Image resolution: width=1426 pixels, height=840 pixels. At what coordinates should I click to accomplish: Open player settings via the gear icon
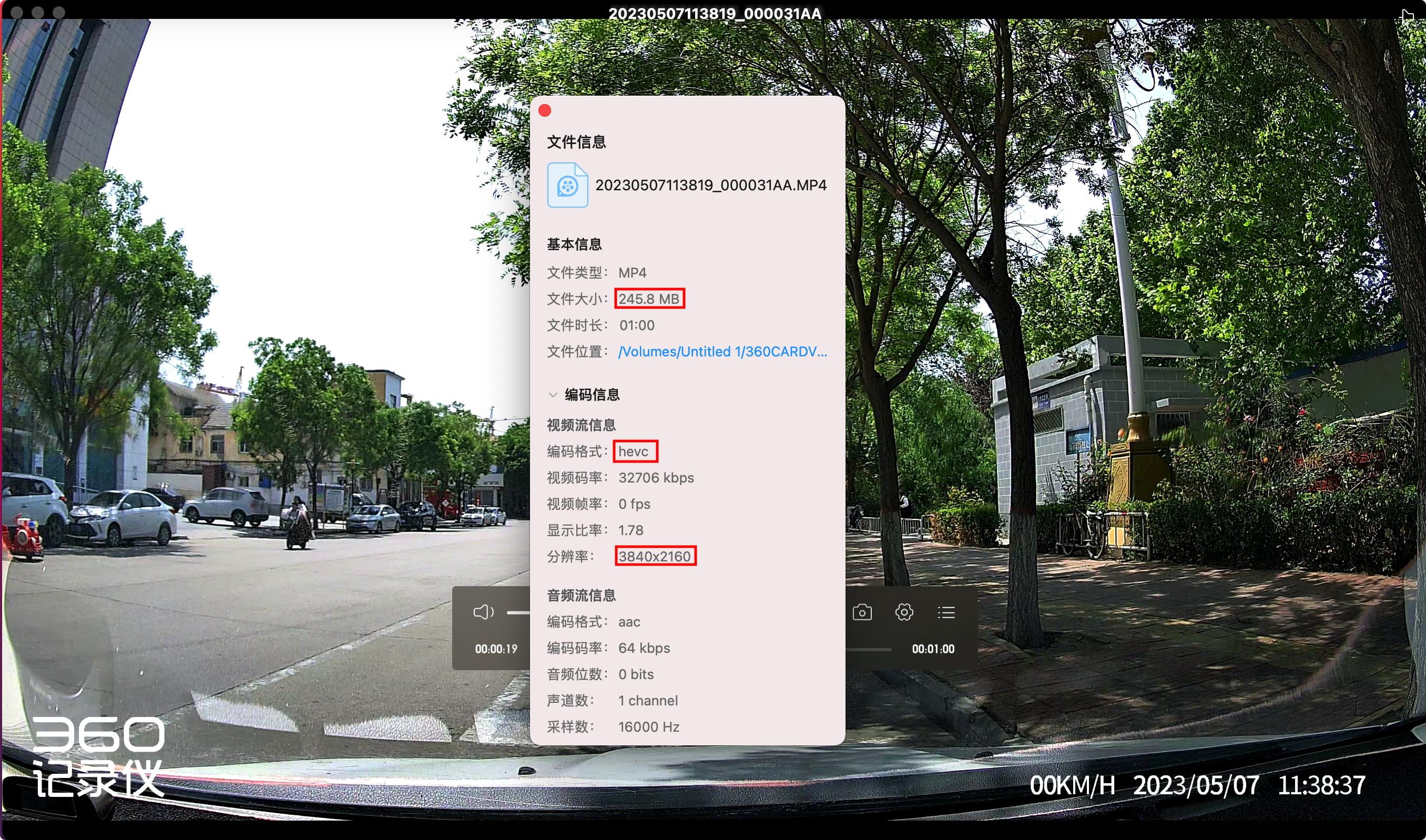click(x=904, y=612)
